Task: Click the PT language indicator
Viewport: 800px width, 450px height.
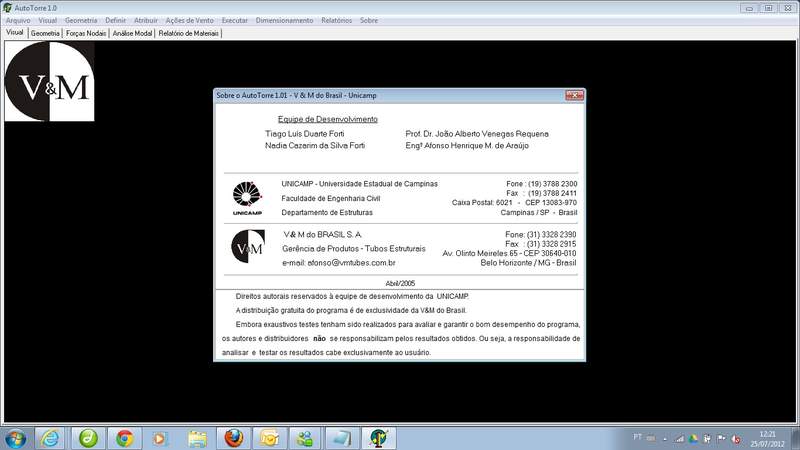Action: click(637, 437)
